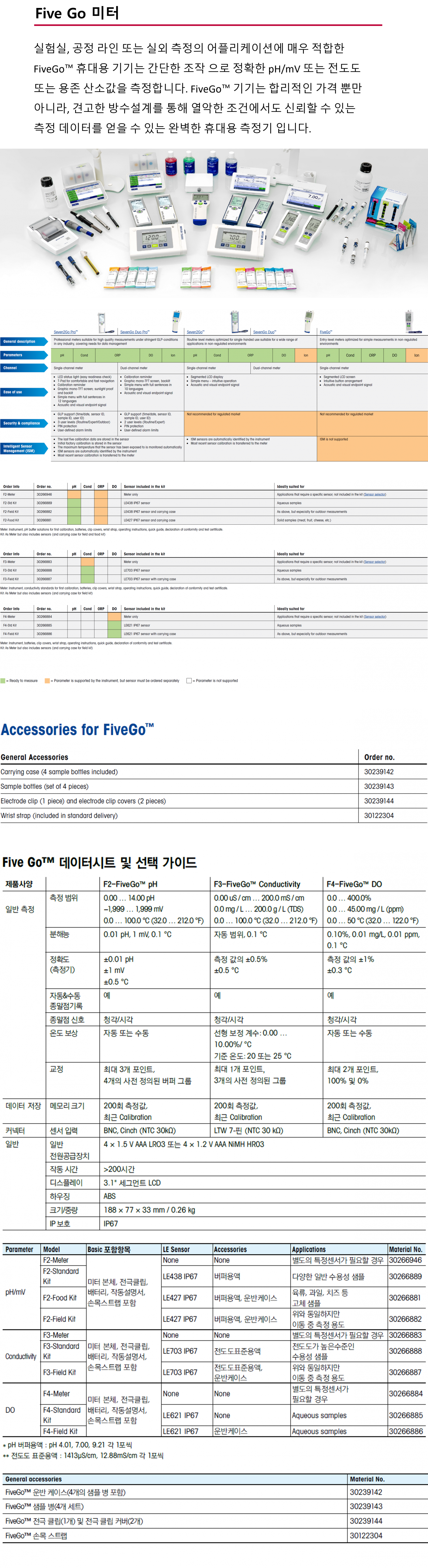Select 'Carrying case (4 sample bottles included)' row
This screenshot has height=1568, width=428.
coord(214,772)
